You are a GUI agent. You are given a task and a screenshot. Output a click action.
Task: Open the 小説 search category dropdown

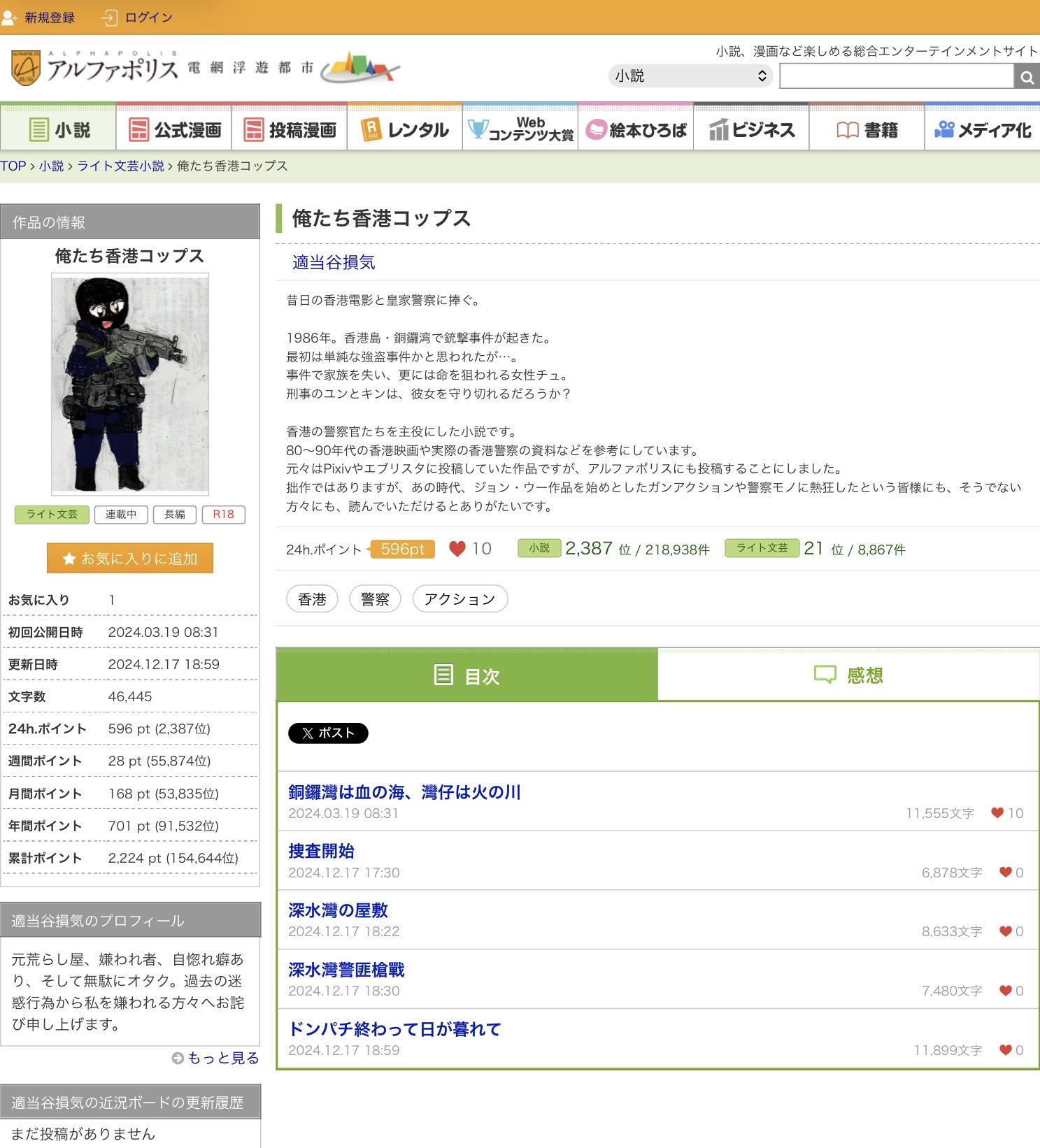click(x=690, y=76)
